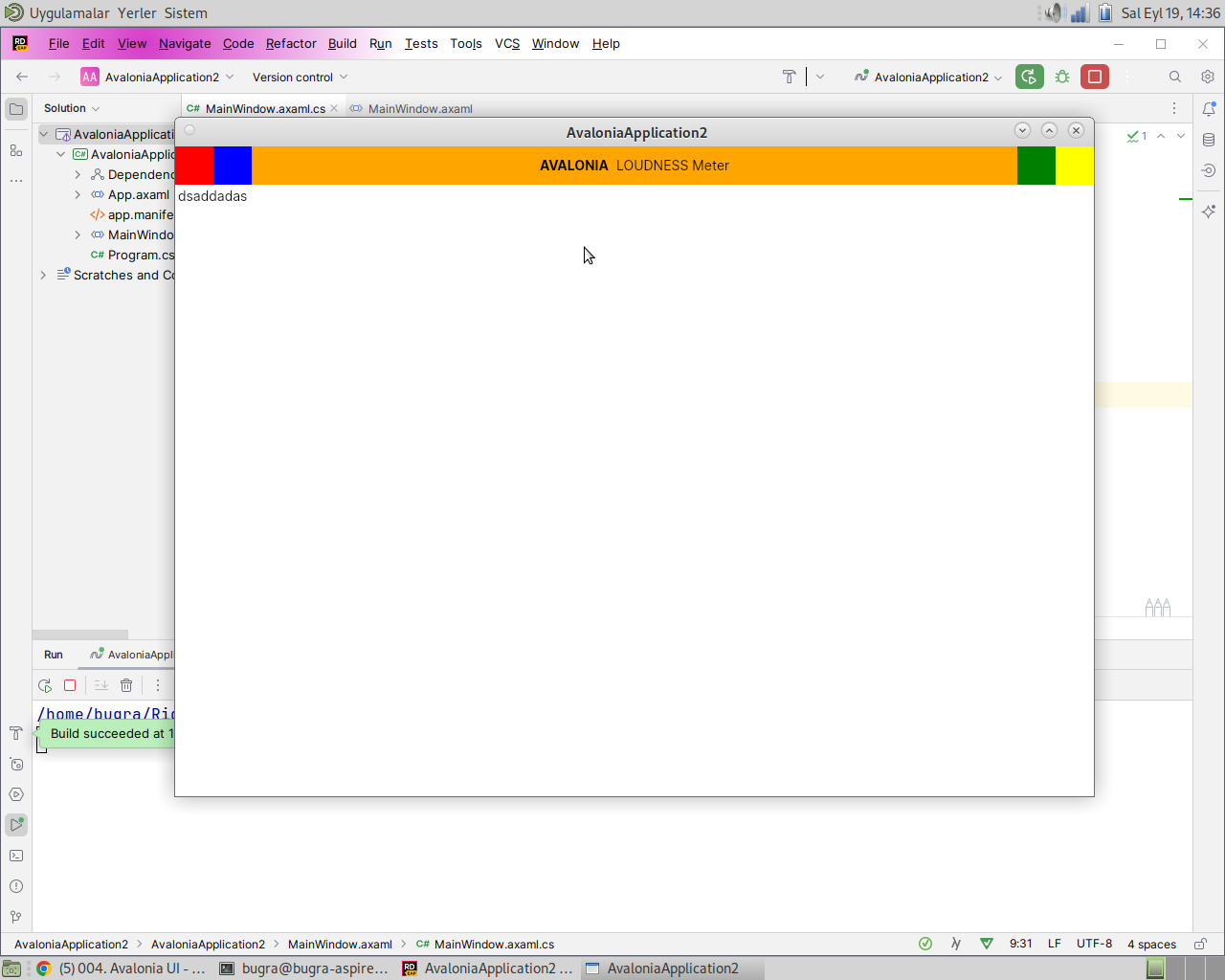Open the Solution view dropdown
Screen dimensions: 1225x980
pos(72,108)
